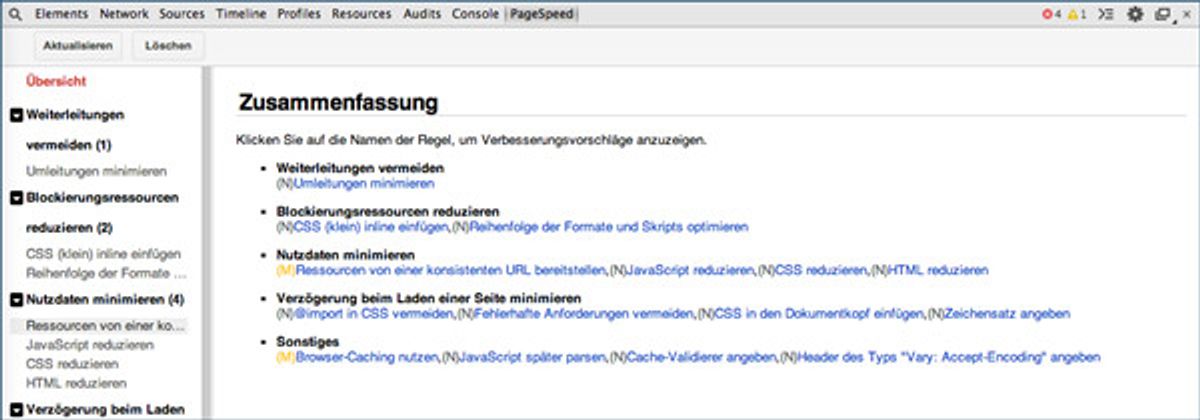This screenshot has width=1200, height=420.
Task: Select Übersicht in the sidebar
Action: [56, 81]
